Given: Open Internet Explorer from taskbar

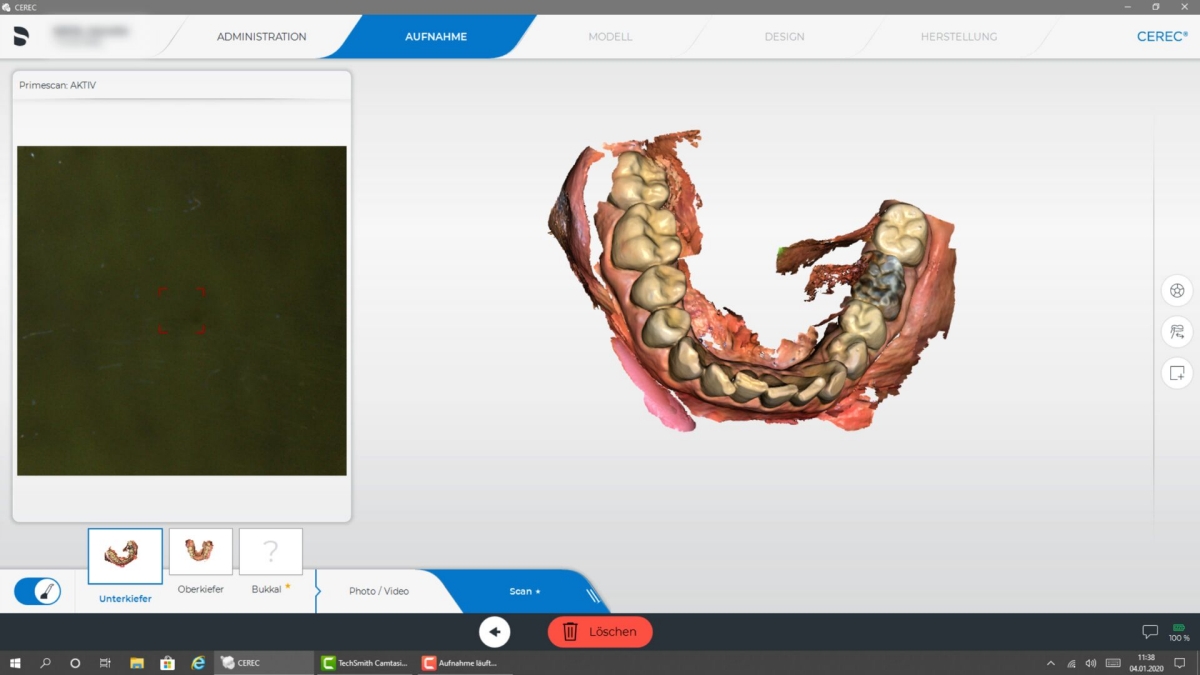Looking at the screenshot, I should tap(198, 663).
